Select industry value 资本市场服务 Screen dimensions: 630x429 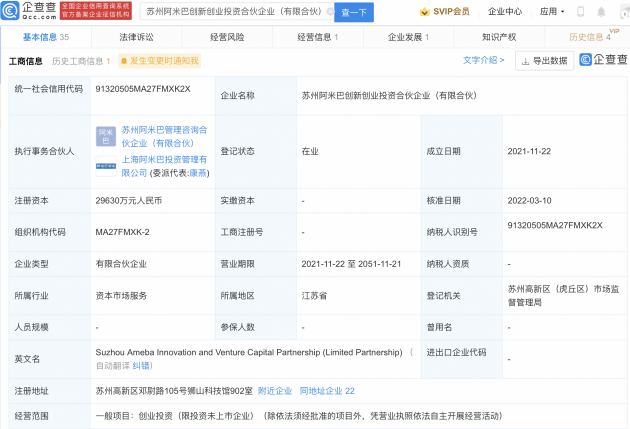coord(121,296)
